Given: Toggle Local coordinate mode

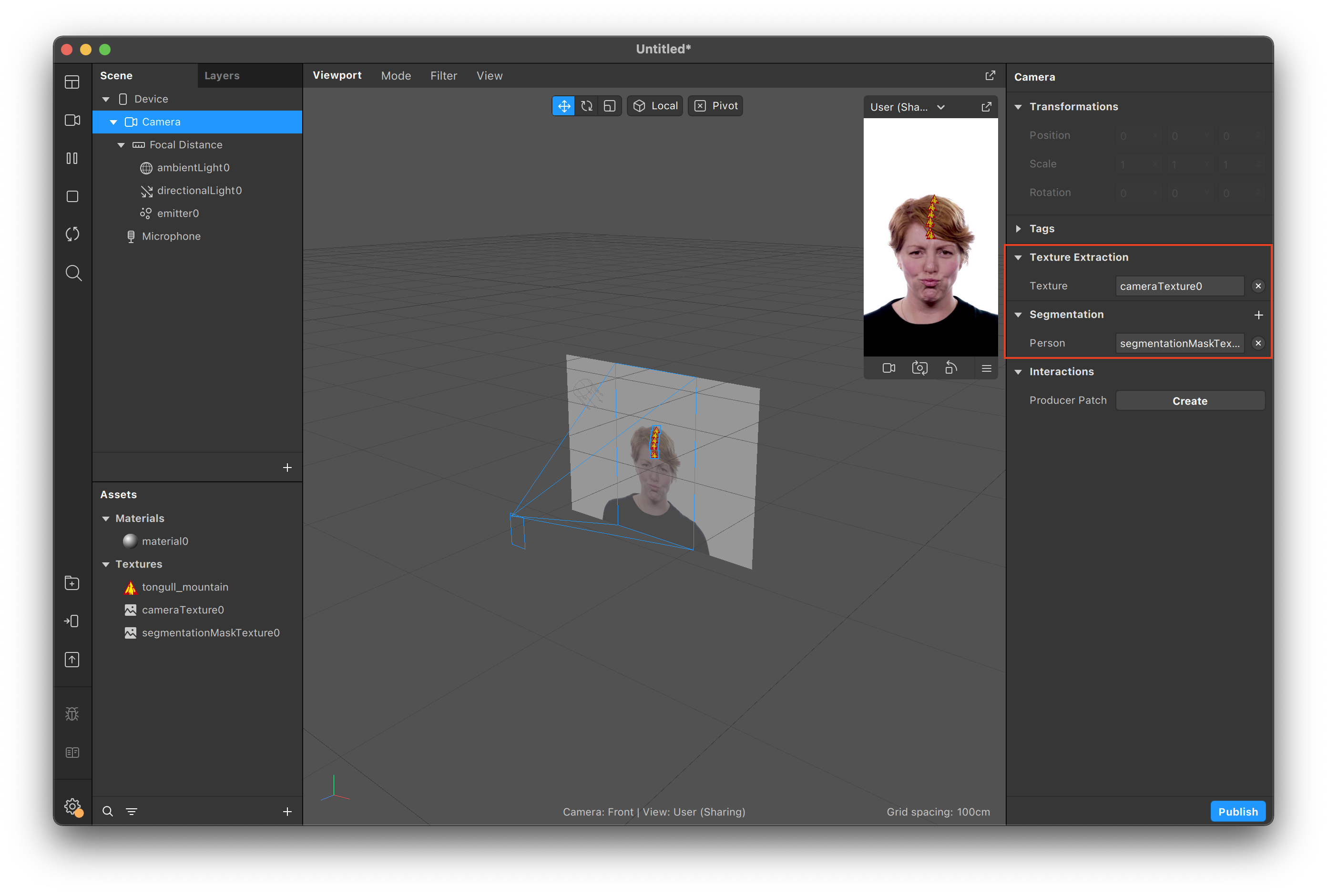Looking at the screenshot, I should pos(655,106).
